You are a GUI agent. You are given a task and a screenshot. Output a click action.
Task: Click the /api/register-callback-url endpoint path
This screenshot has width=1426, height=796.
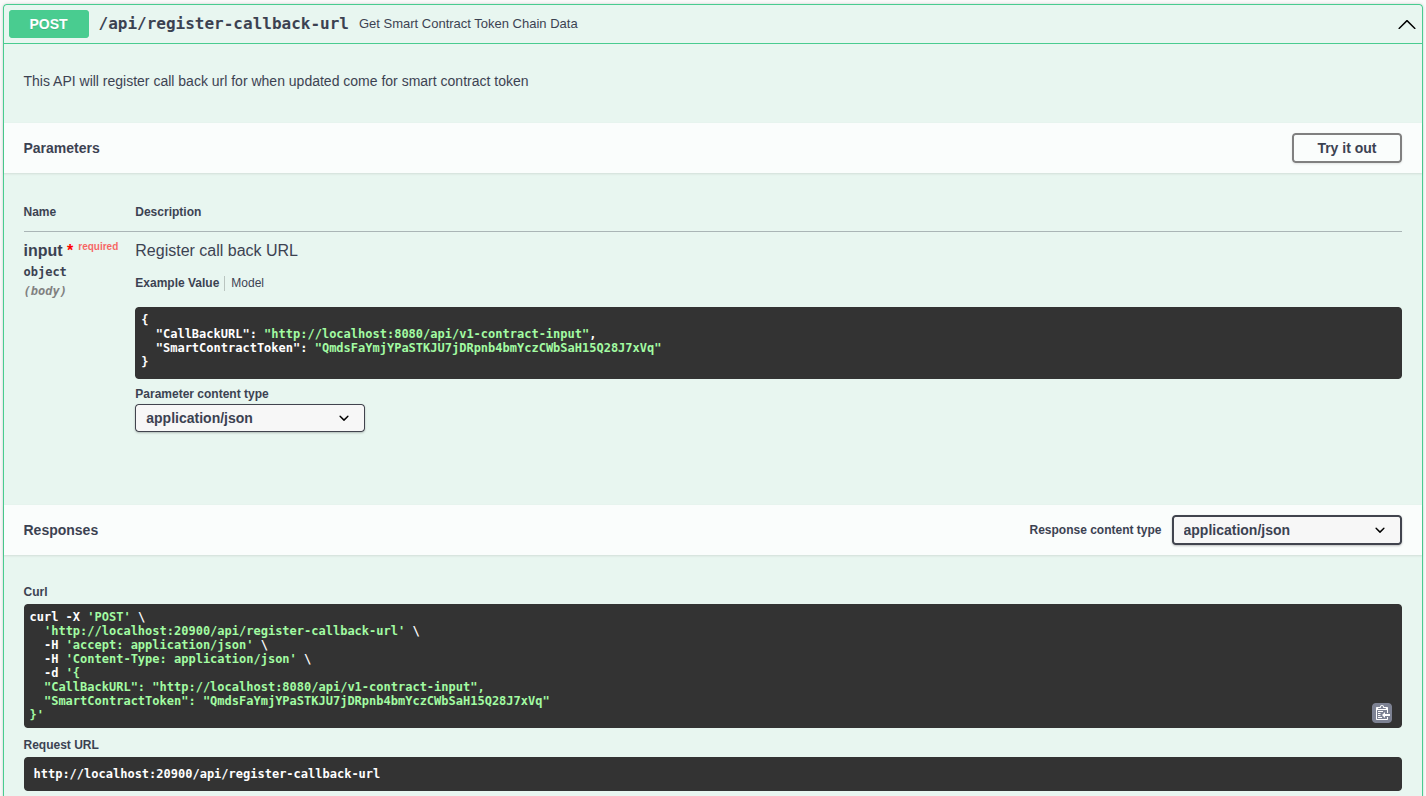pos(223,23)
